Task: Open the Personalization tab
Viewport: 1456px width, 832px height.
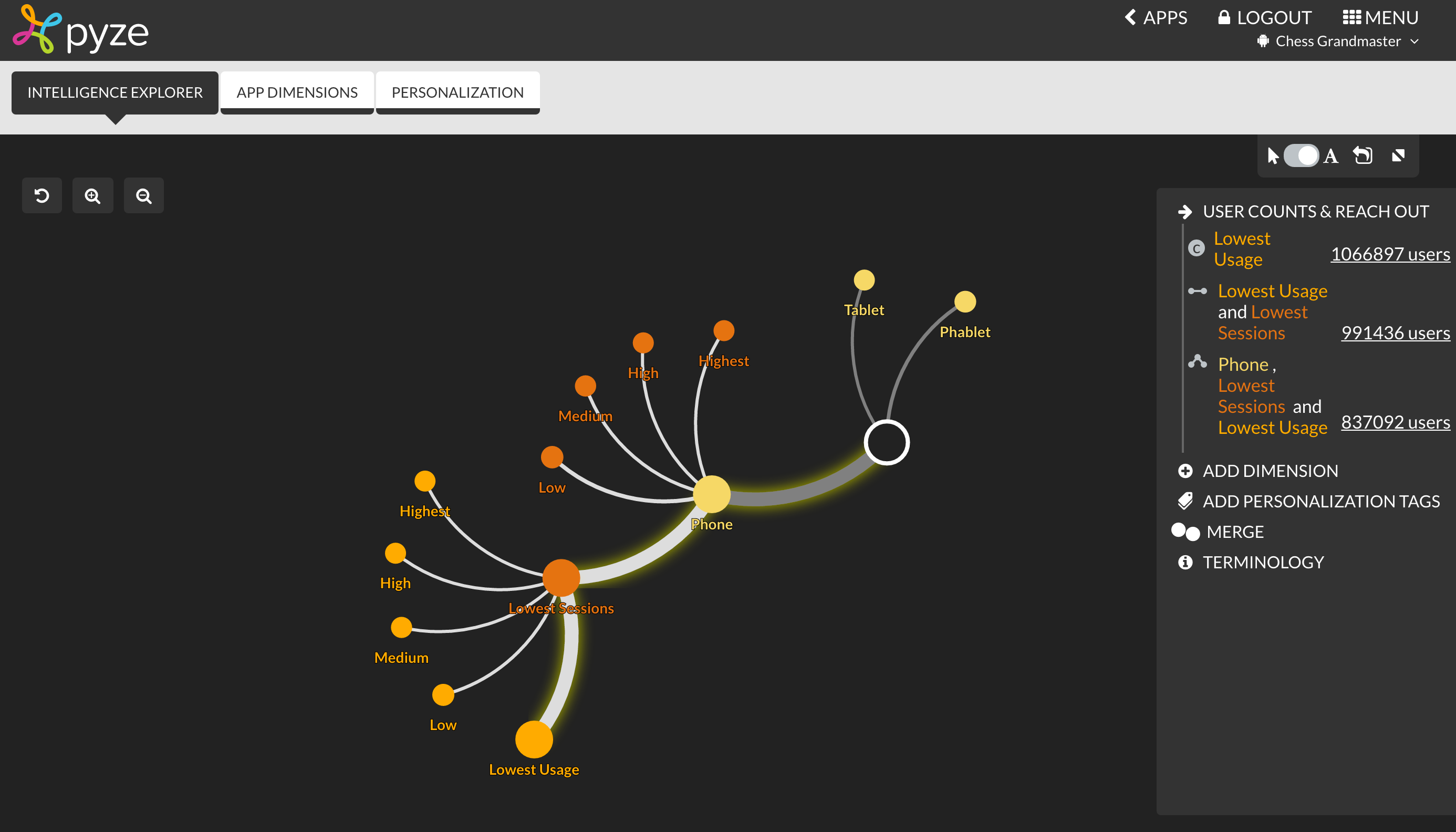Action: pyautogui.click(x=457, y=92)
